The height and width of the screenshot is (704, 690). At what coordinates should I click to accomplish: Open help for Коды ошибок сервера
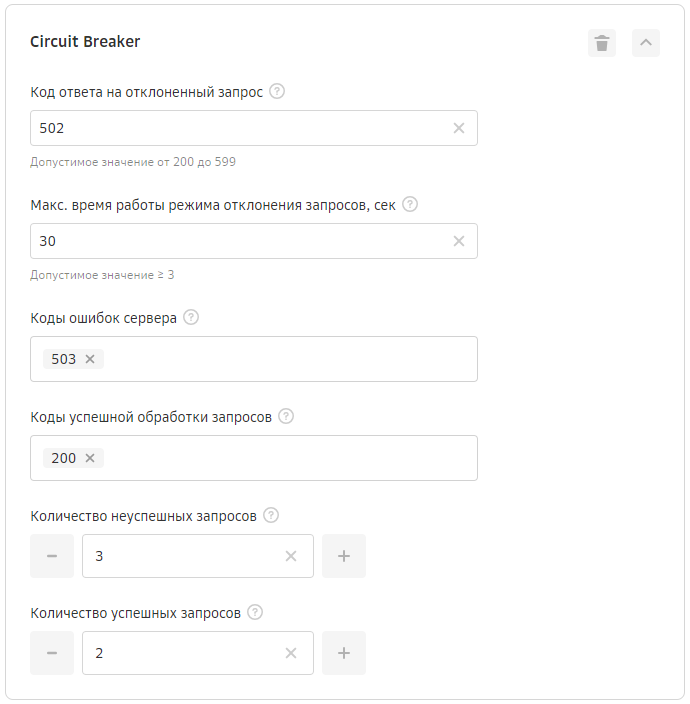pyautogui.click(x=191, y=317)
